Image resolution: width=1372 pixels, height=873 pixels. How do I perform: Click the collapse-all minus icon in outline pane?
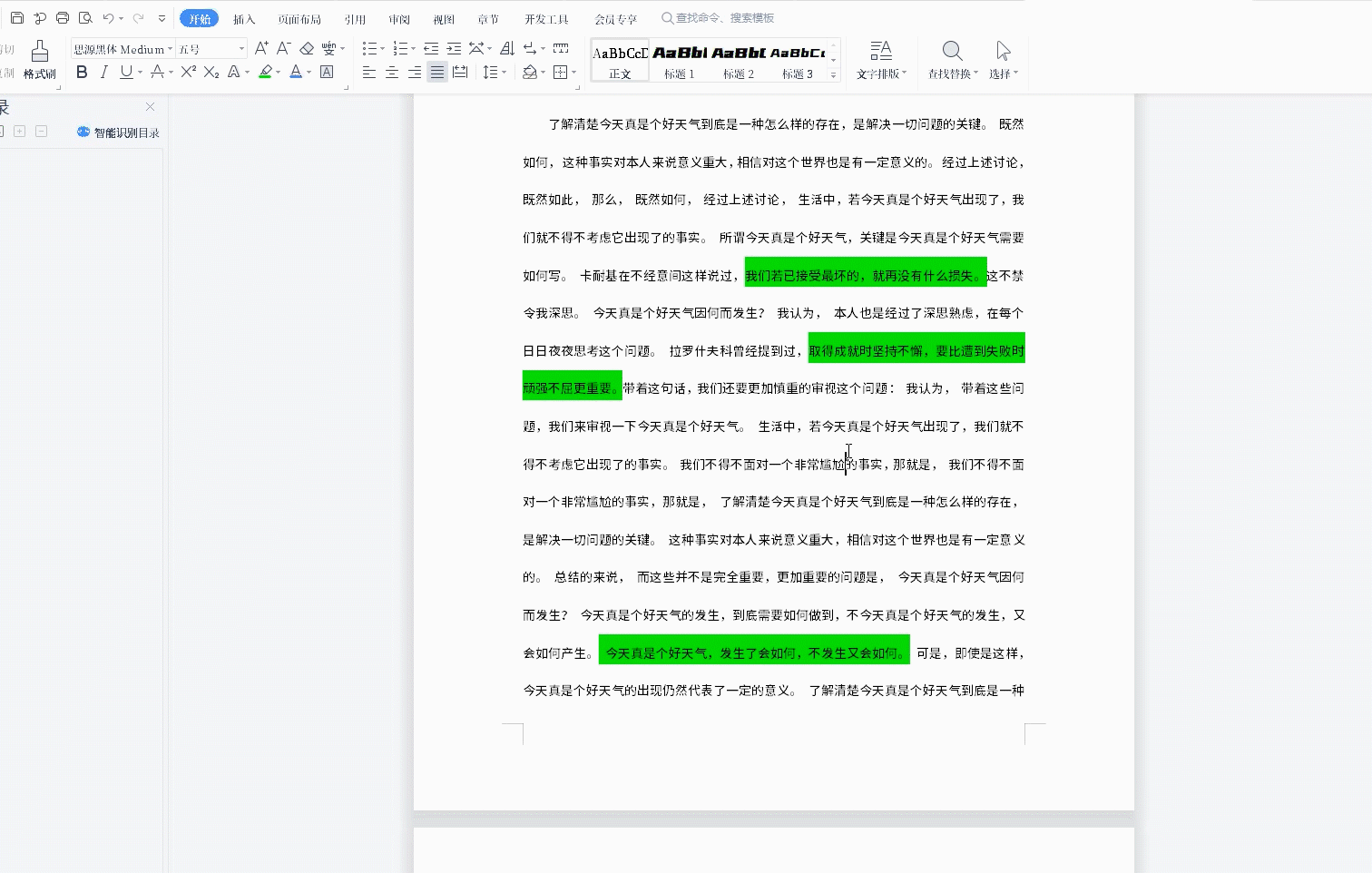point(41,132)
